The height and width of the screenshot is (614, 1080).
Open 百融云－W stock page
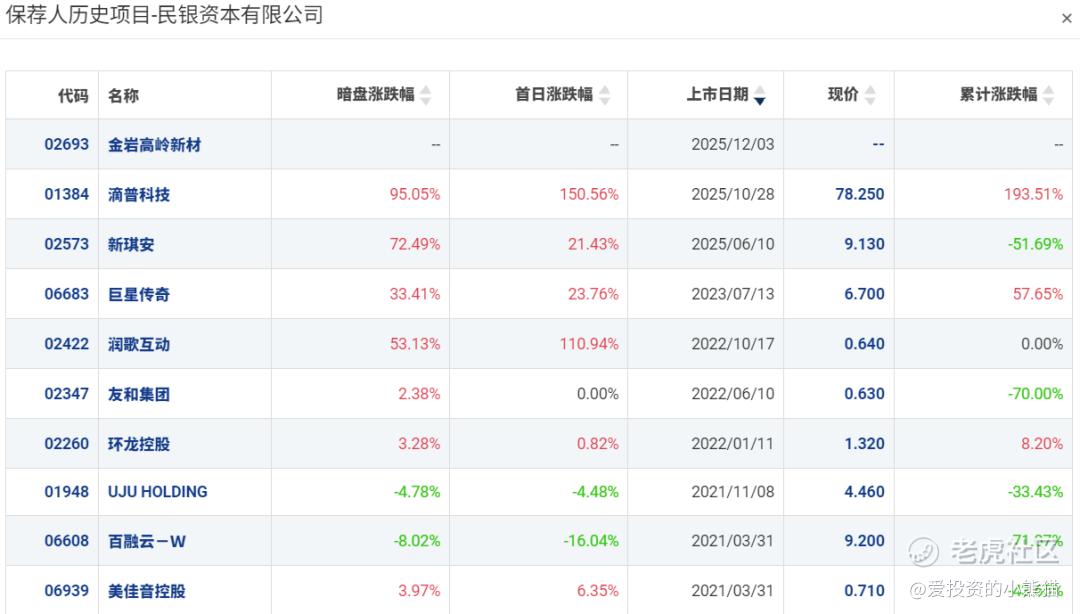pos(147,542)
